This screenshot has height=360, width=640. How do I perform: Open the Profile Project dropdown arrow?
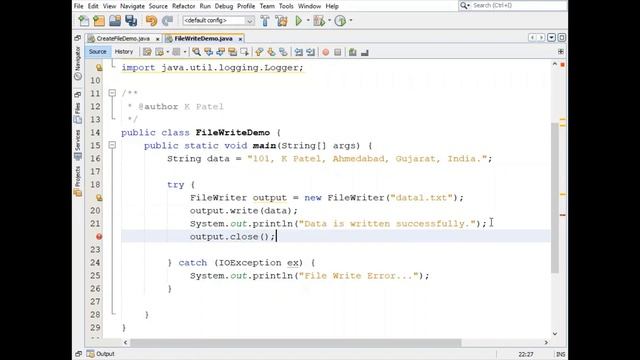click(x=351, y=20)
